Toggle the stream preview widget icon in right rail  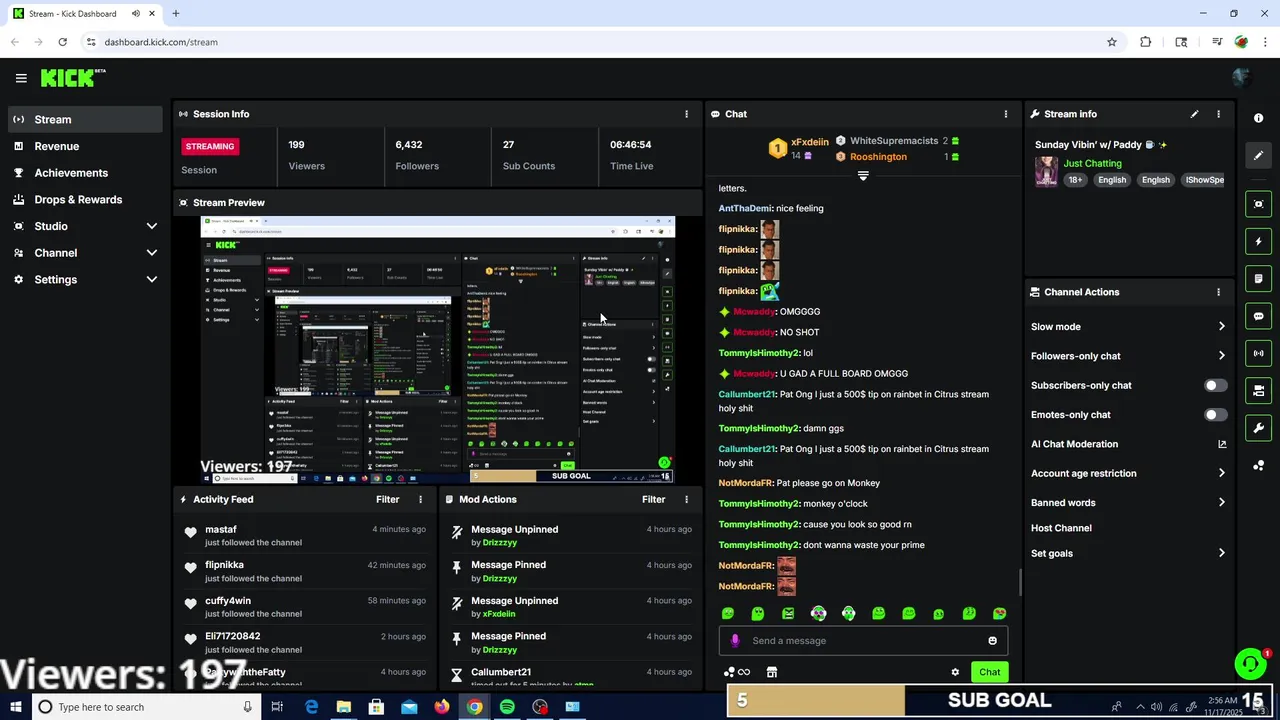click(x=1258, y=204)
